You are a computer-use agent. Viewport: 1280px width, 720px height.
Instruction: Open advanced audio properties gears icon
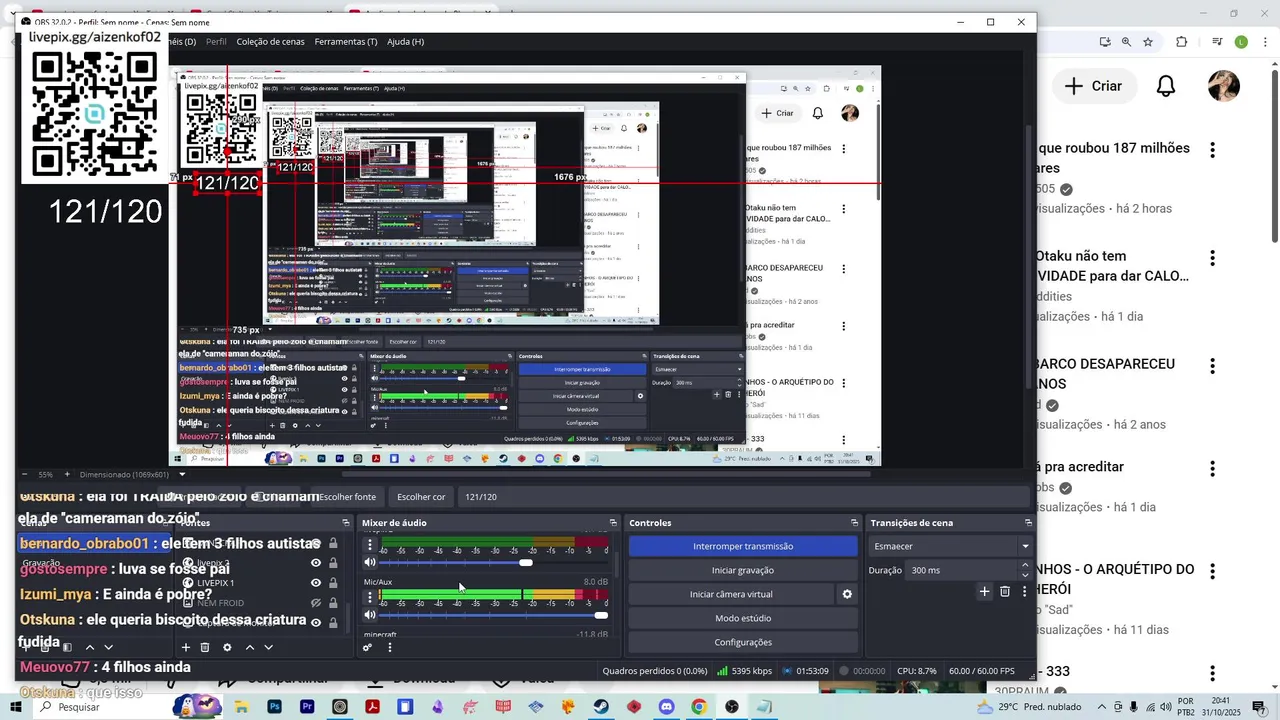coord(368,647)
